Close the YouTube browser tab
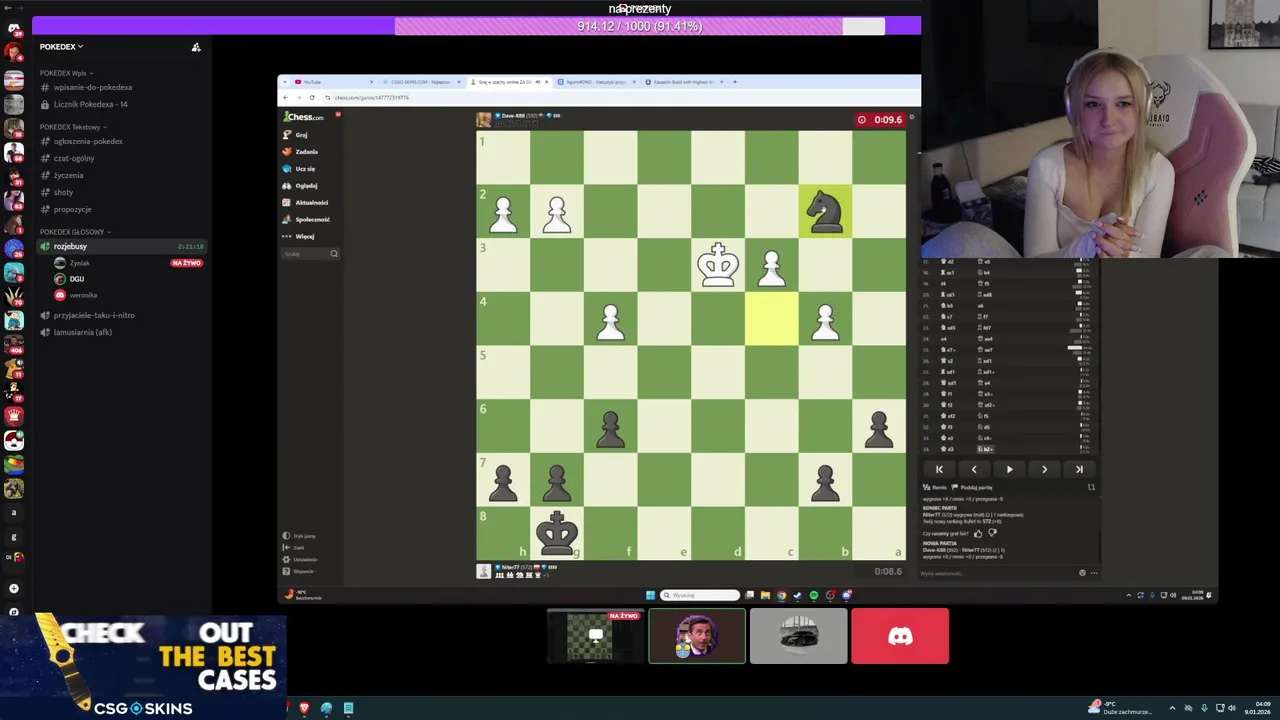Screen dimensions: 1280x720 pyautogui.click(x=372, y=82)
